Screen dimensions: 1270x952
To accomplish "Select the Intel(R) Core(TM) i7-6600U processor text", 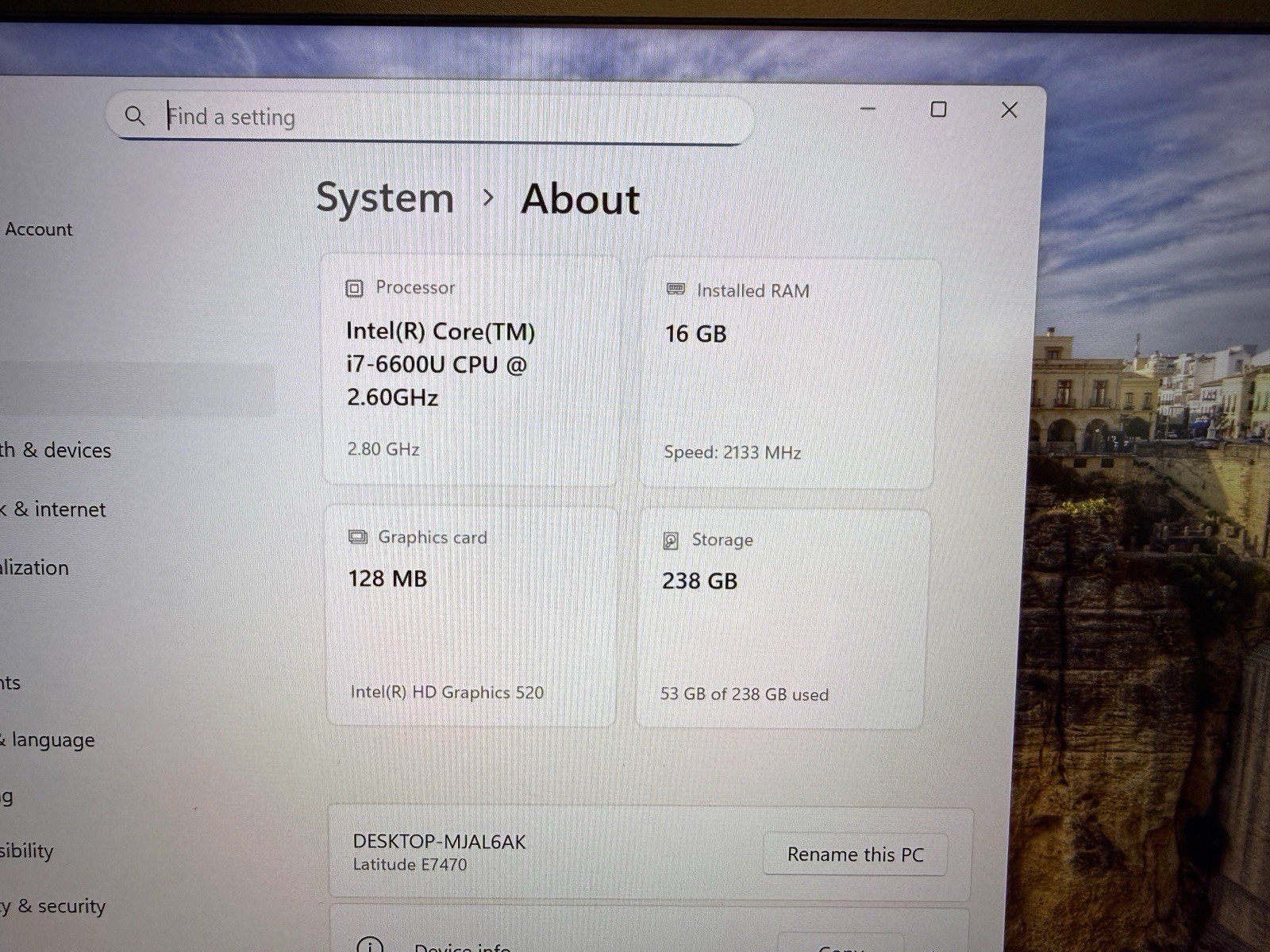I will click(441, 364).
